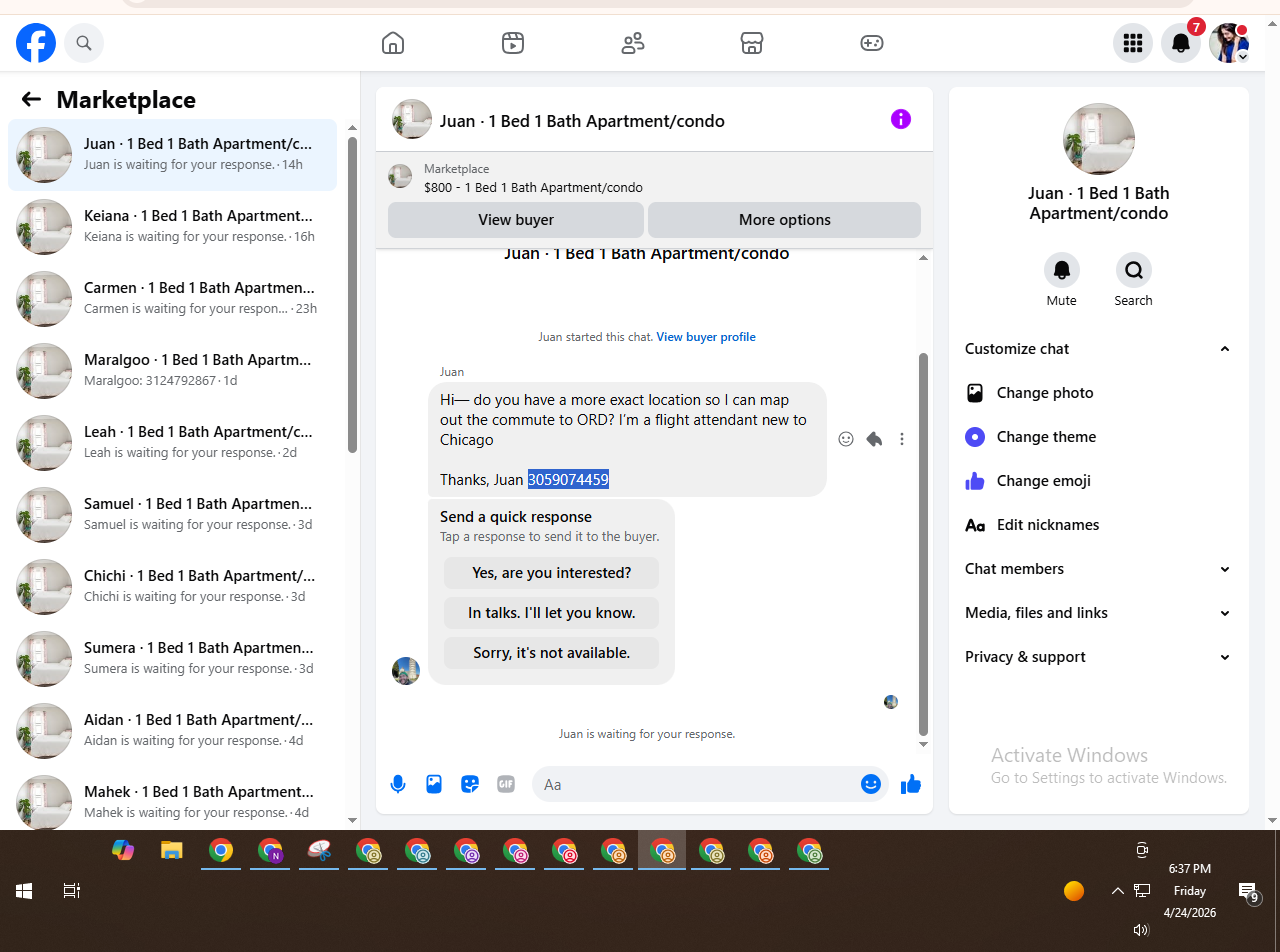
Task: Send quick response 'Sorry, it's not available.'
Action: (x=552, y=653)
